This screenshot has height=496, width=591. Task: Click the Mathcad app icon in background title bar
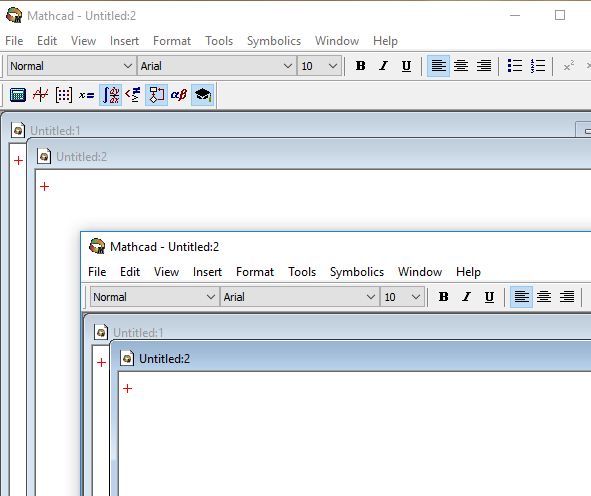coord(14,15)
